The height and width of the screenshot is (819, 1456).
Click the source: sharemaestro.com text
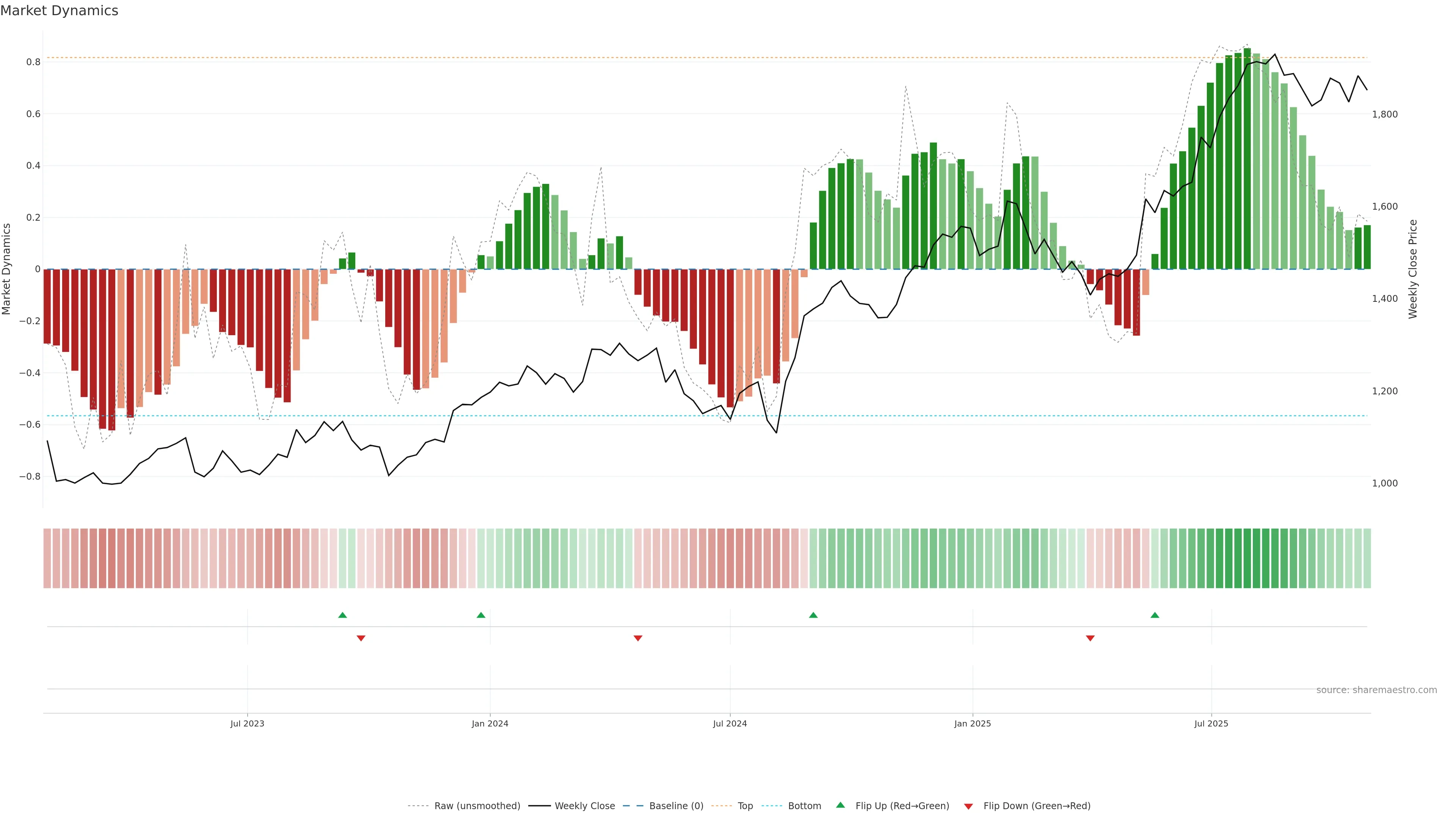click(1376, 690)
